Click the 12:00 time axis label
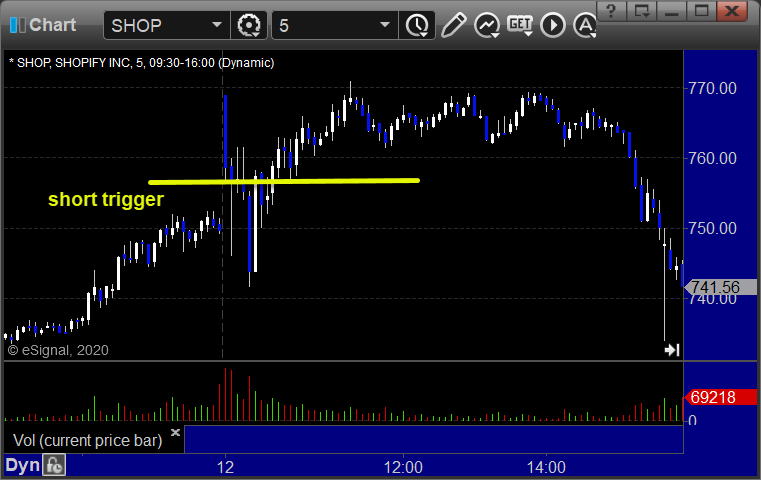 tap(403, 467)
